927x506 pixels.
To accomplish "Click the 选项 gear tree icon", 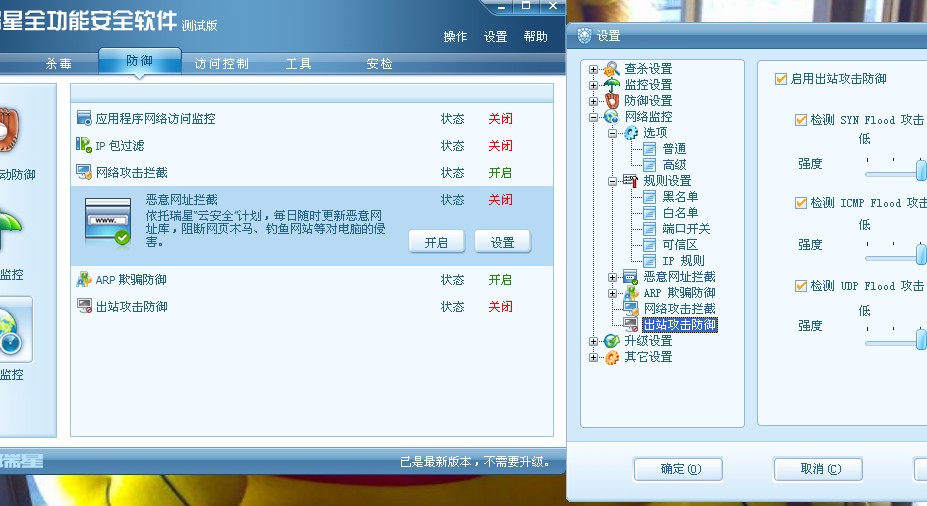I will point(631,132).
